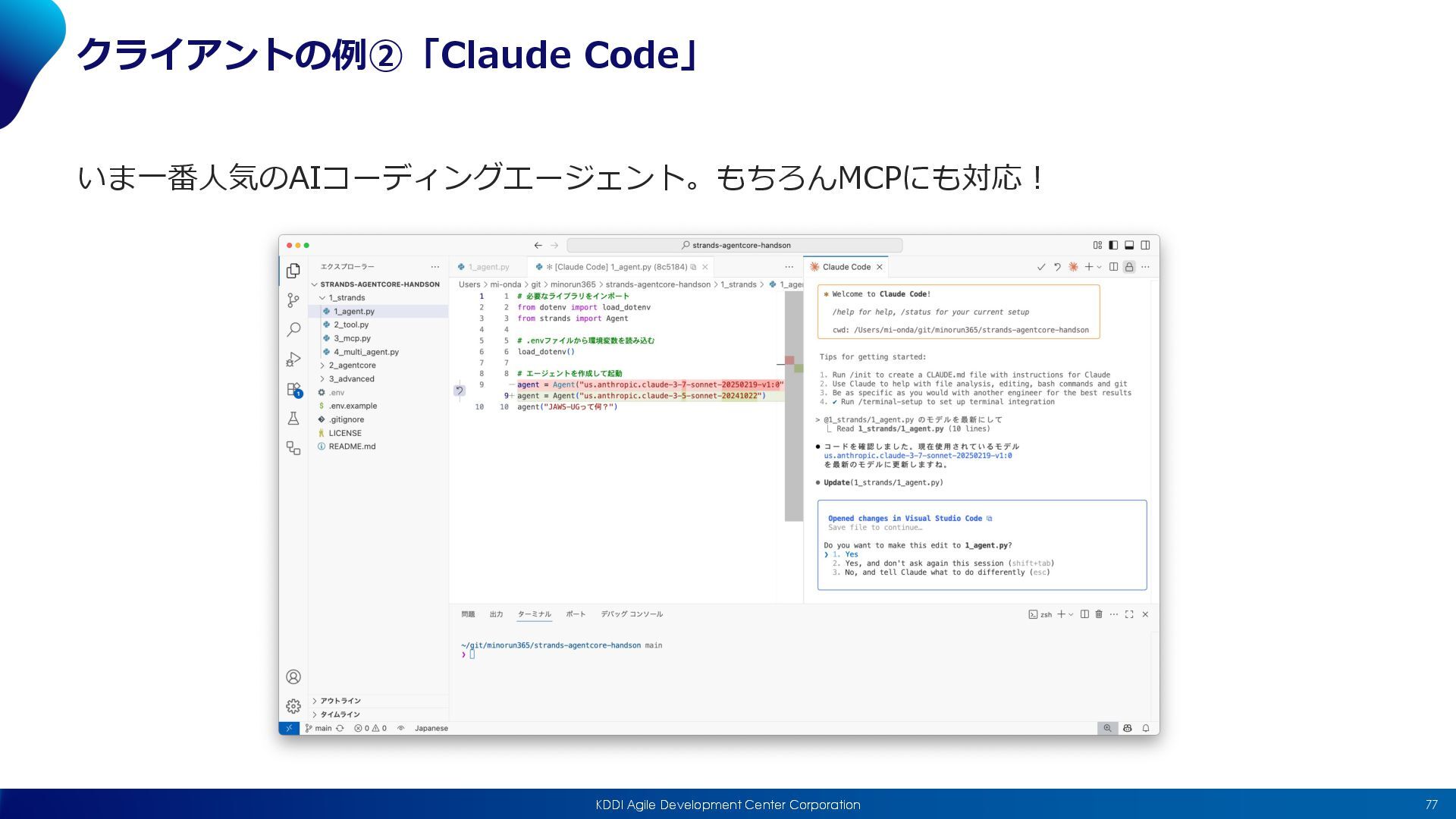
Task: Open the Extensions view with badge
Action: pos(294,389)
